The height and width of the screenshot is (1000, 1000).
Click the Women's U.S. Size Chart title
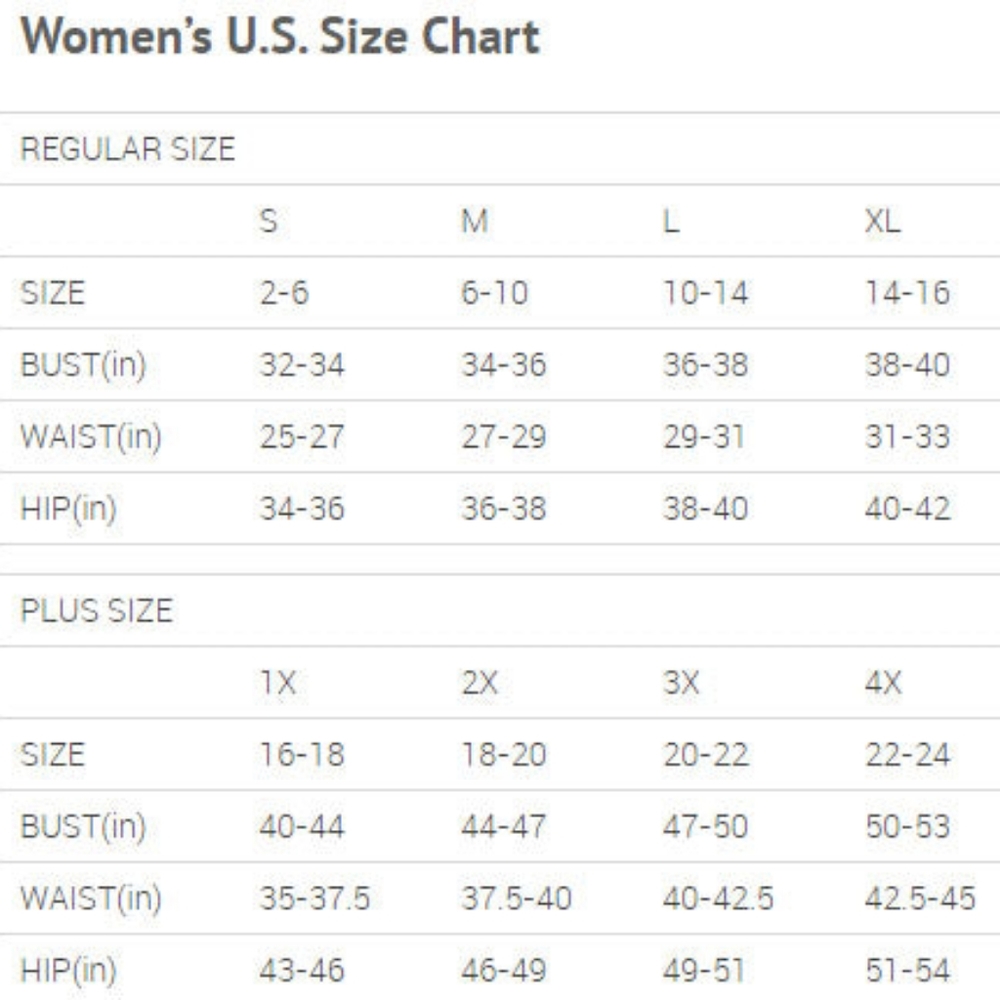pyautogui.click(x=280, y=36)
